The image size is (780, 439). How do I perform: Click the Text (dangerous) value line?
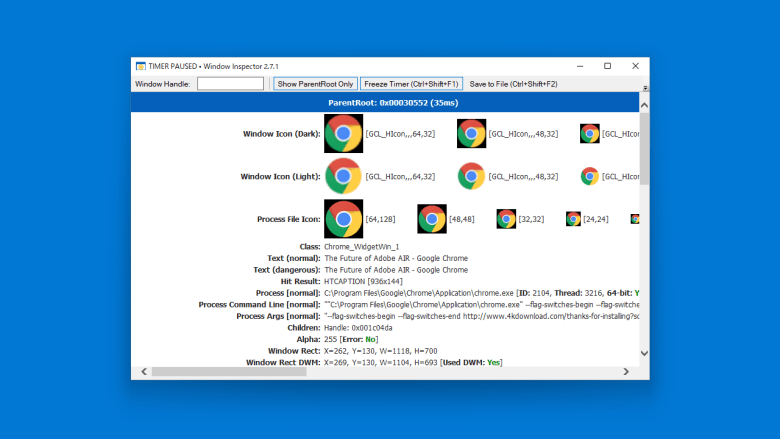tap(396, 270)
